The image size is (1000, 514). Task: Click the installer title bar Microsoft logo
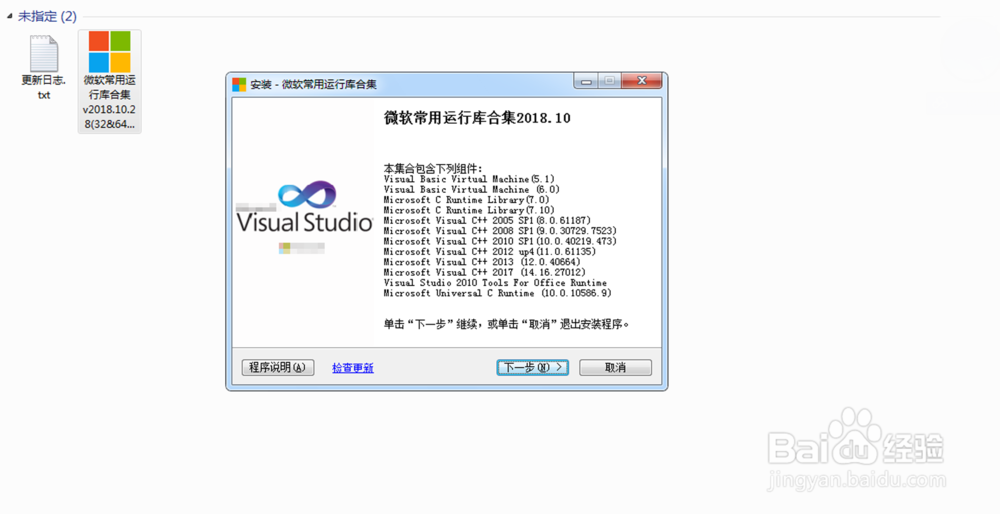coord(239,84)
